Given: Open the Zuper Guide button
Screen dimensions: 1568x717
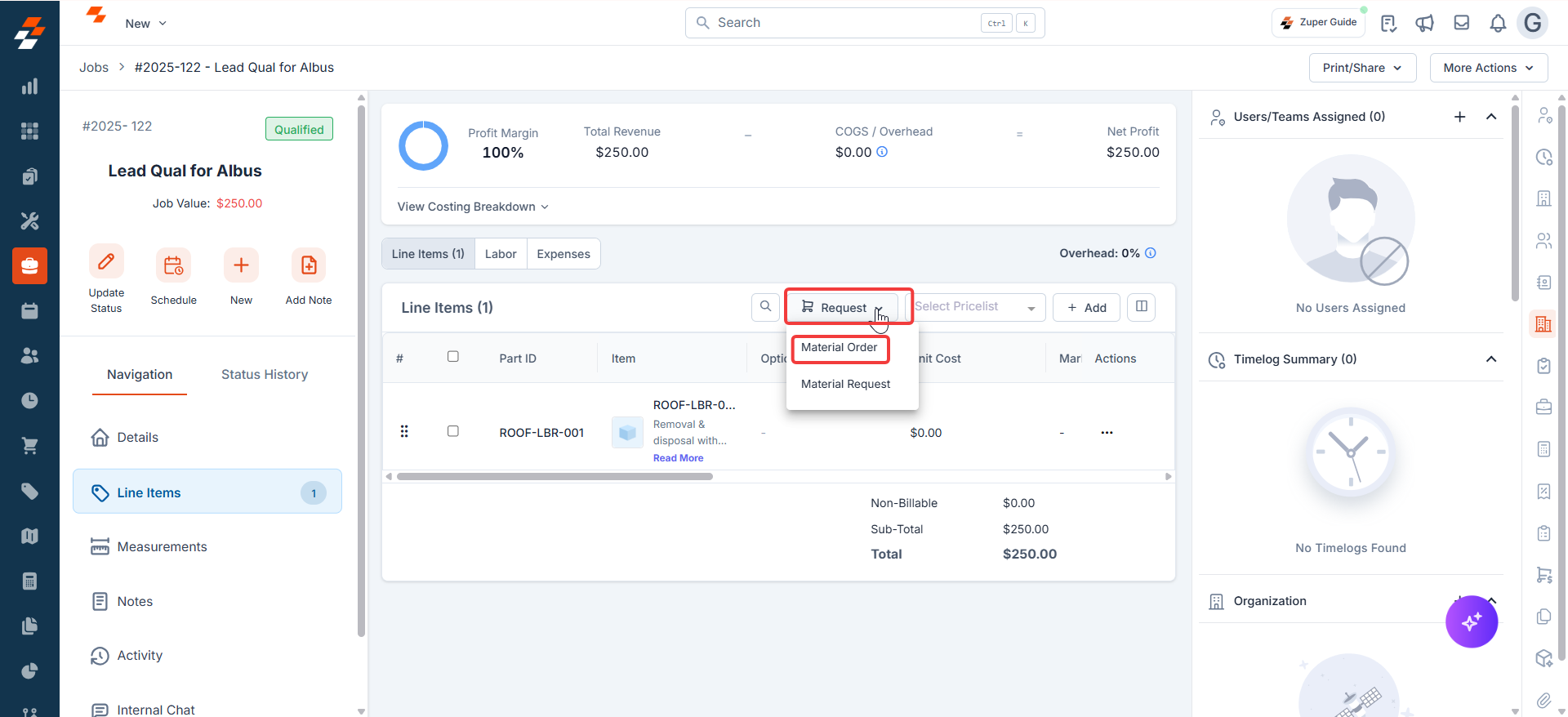Looking at the screenshot, I should coord(1319,23).
